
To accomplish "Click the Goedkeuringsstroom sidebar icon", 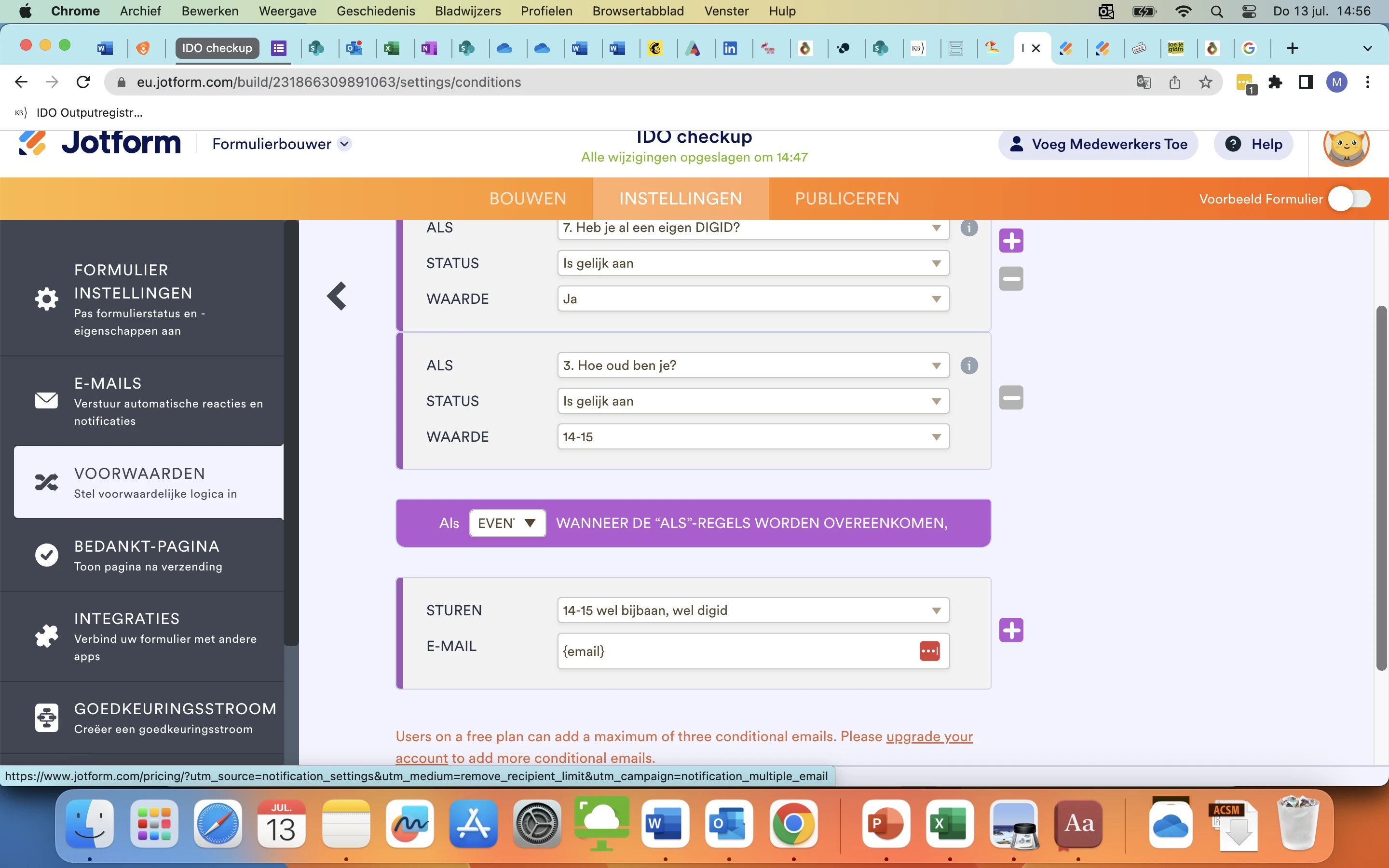I will point(46,717).
